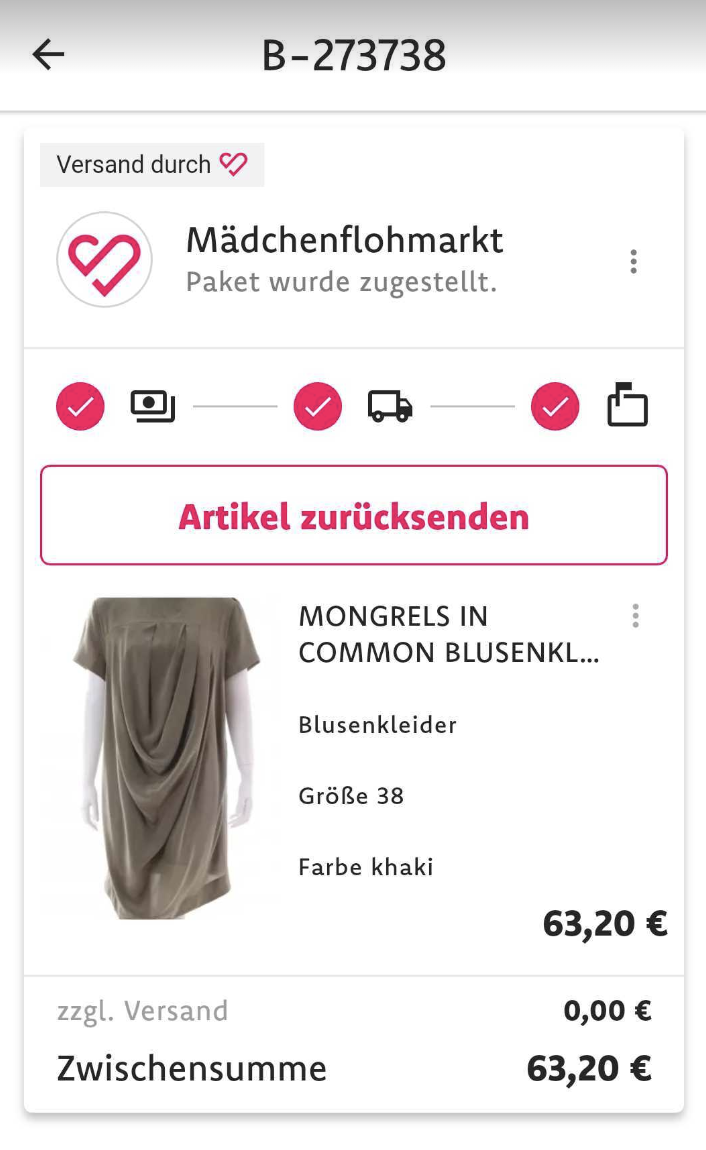706x1150 pixels.
Task: Click the heart icon in Versand durch badge
Action: point(232,163)
